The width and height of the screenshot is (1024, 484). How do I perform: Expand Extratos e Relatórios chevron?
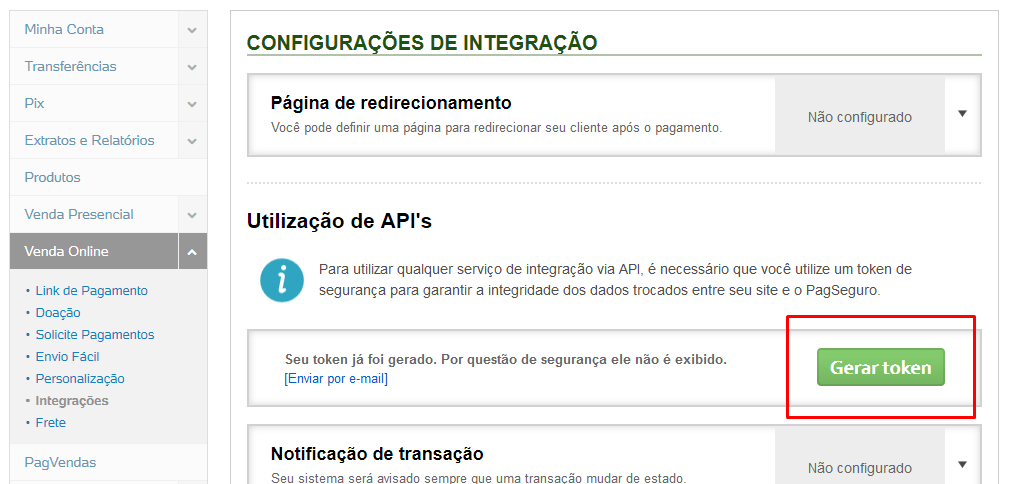coord(192,141)
